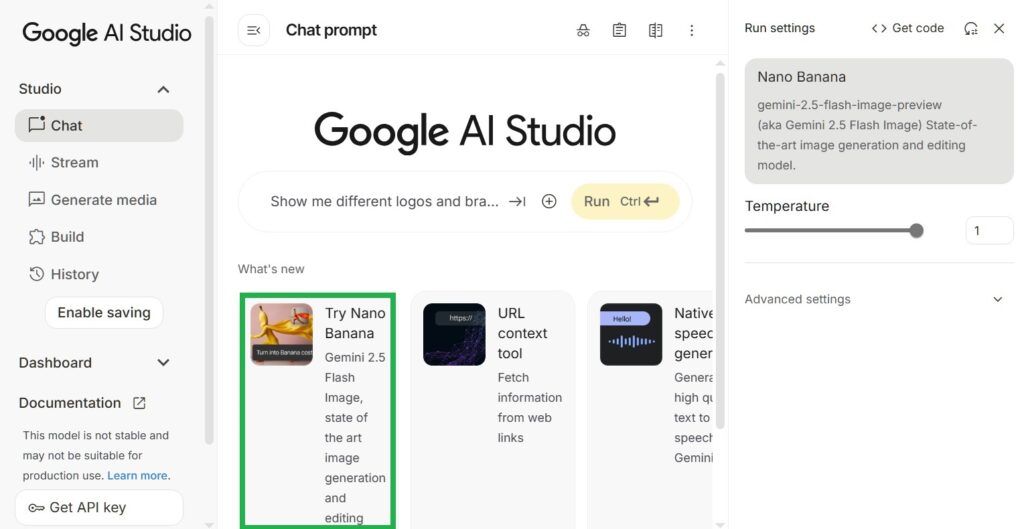The height and width of the screenshot is (529, 1024).
Task: Collapse the Studio section chevron
Action: (x=163, y=89)
